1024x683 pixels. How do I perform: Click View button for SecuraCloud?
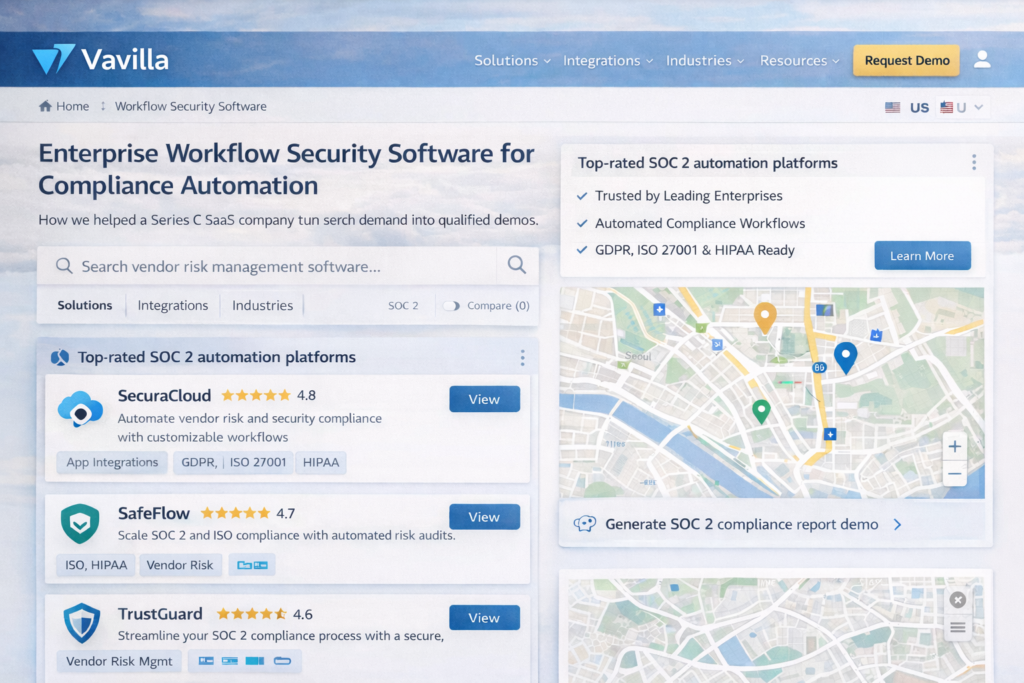point(484,399)
